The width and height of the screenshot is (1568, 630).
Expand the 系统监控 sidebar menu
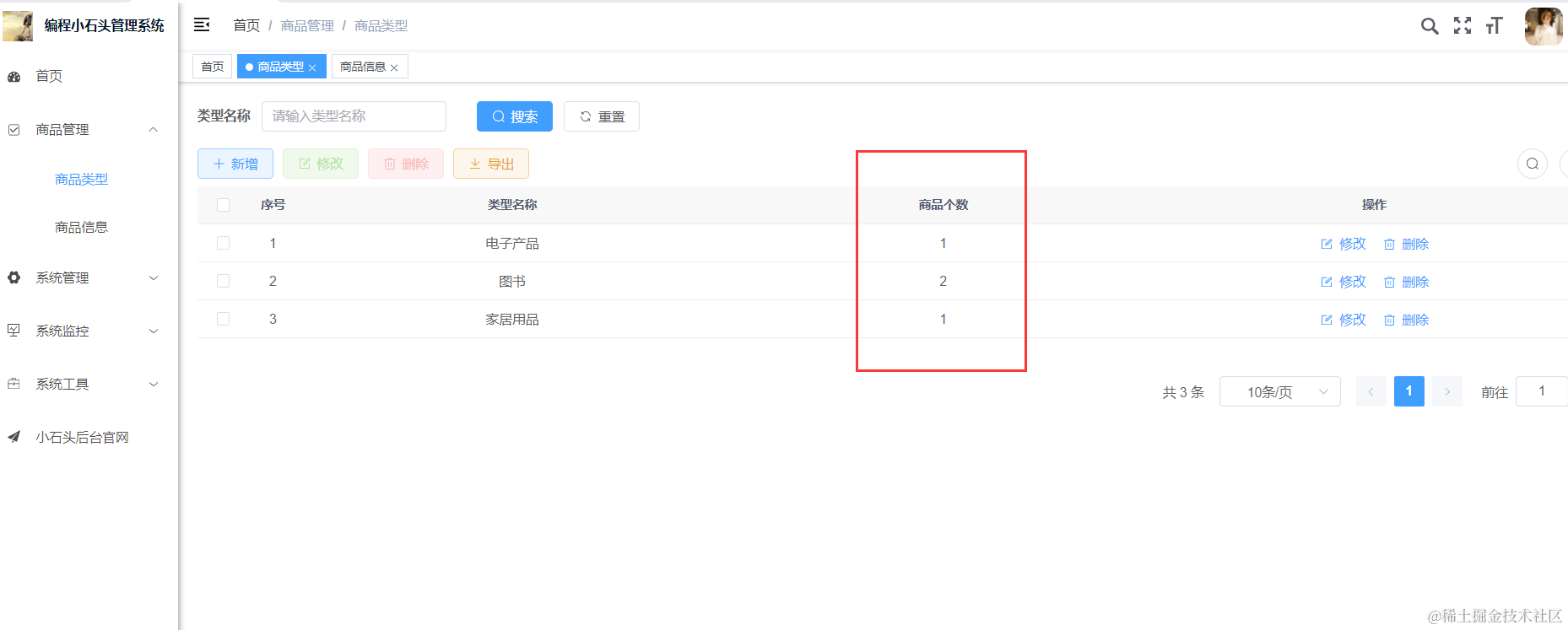click(x=83, y=331)
